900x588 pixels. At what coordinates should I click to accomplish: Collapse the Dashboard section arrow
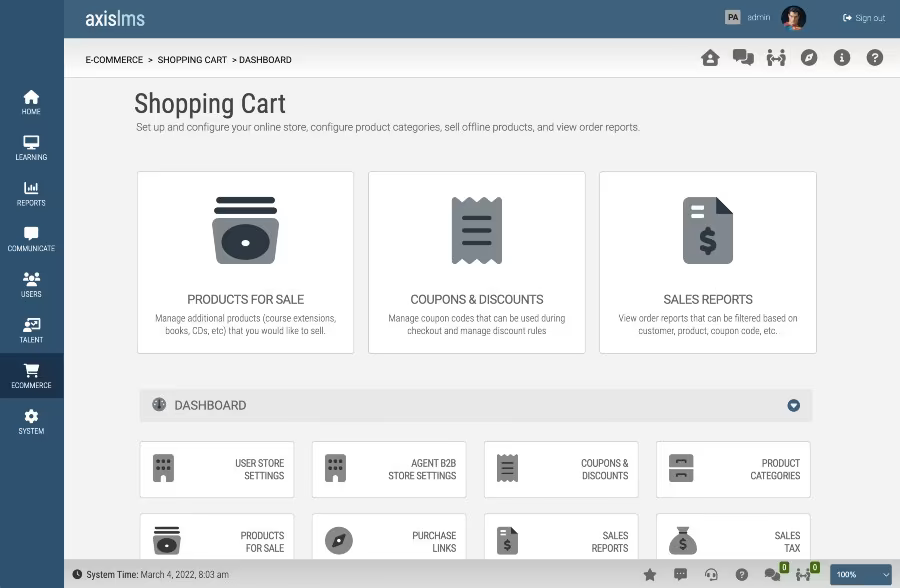[793, 405]
